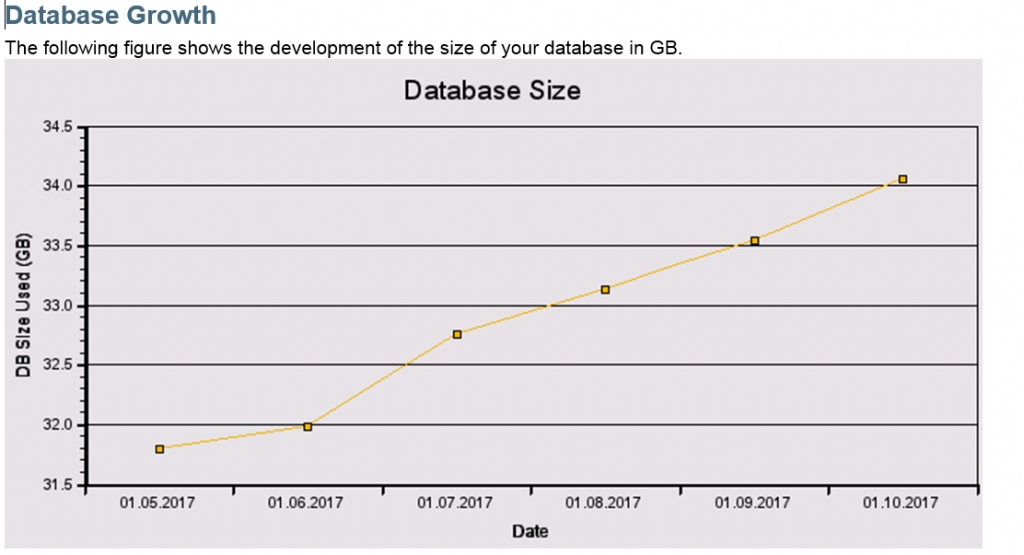Click the 01.06.2017 data point marker

point(308,427)
